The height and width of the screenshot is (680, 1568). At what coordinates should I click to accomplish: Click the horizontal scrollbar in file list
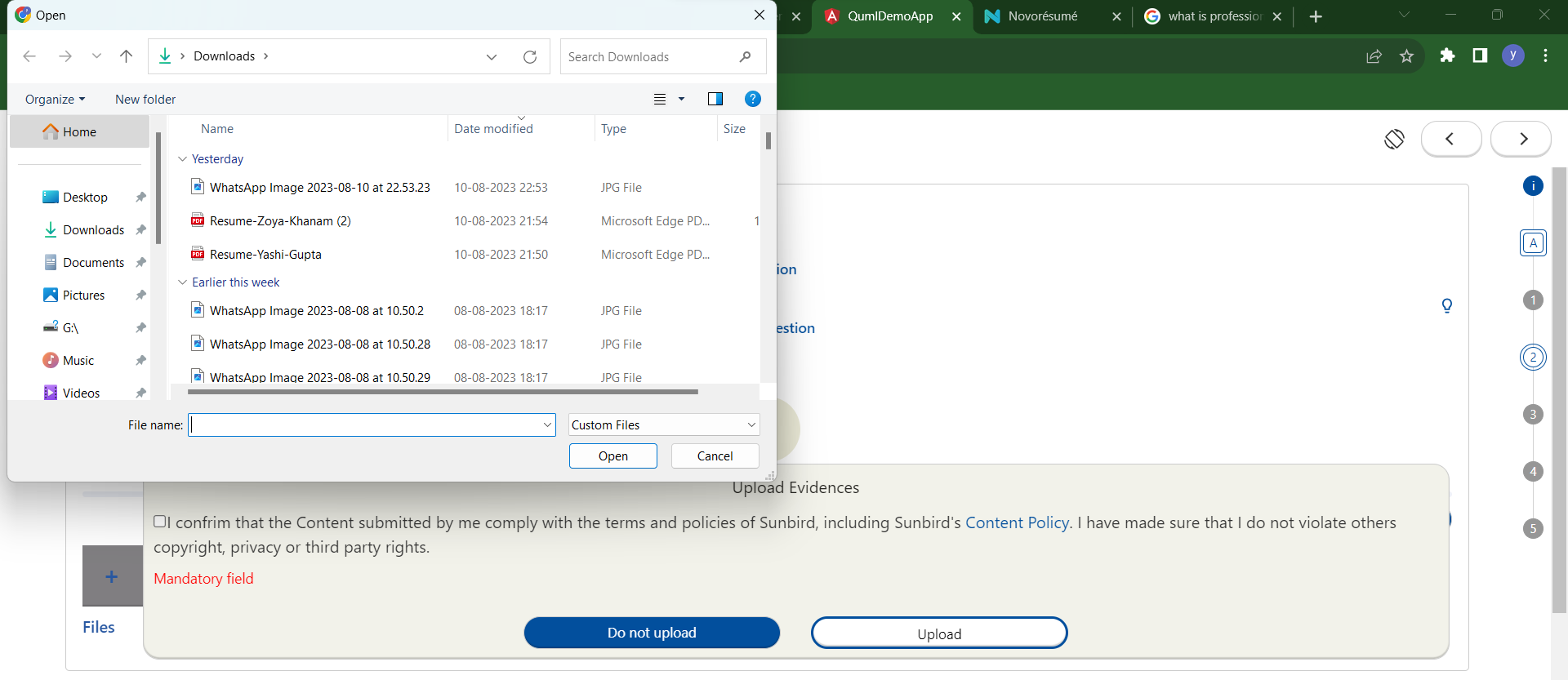click(x=443, y=392)
